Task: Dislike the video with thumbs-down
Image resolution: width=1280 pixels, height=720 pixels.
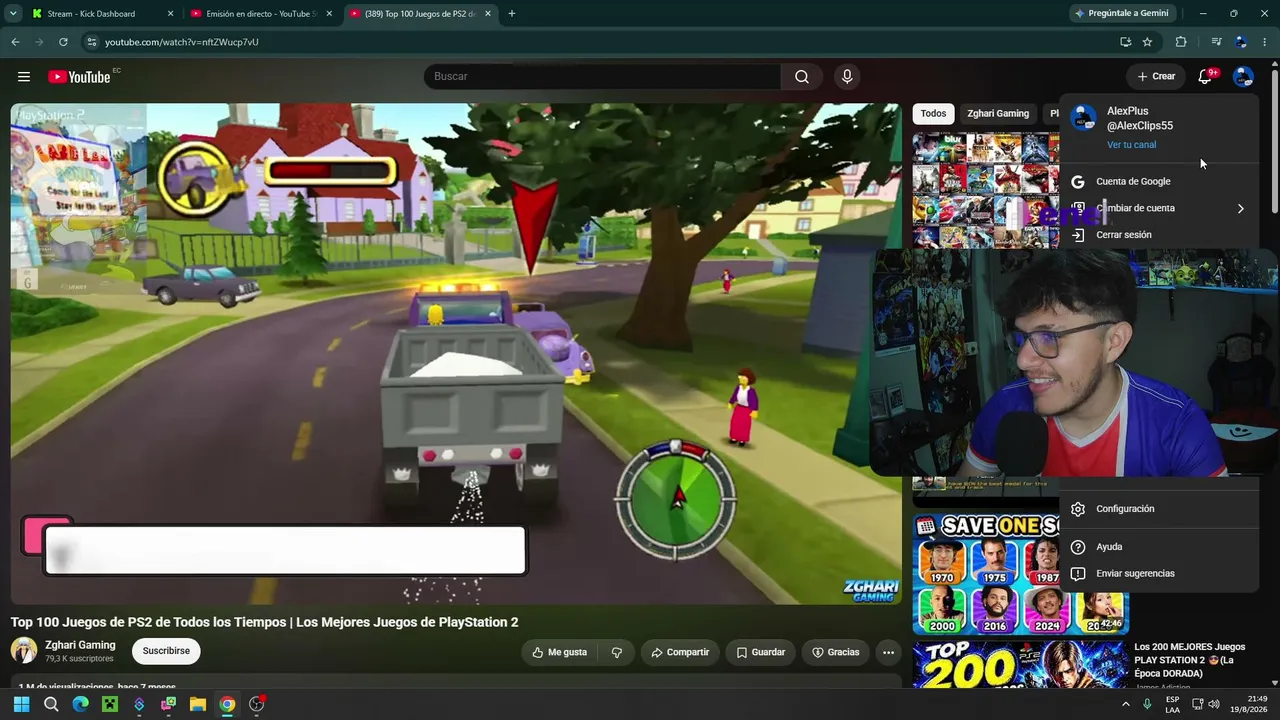Action: tap(616, 652)
